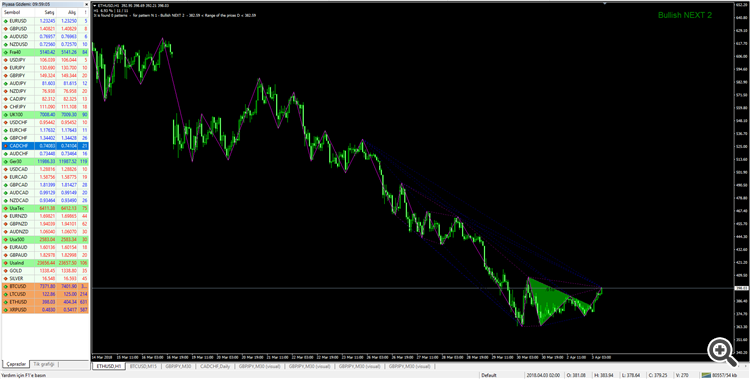The image size is (750, 379).
Task: Click the LTCUSD symbol arrow icon
Action: click(5, 294)
